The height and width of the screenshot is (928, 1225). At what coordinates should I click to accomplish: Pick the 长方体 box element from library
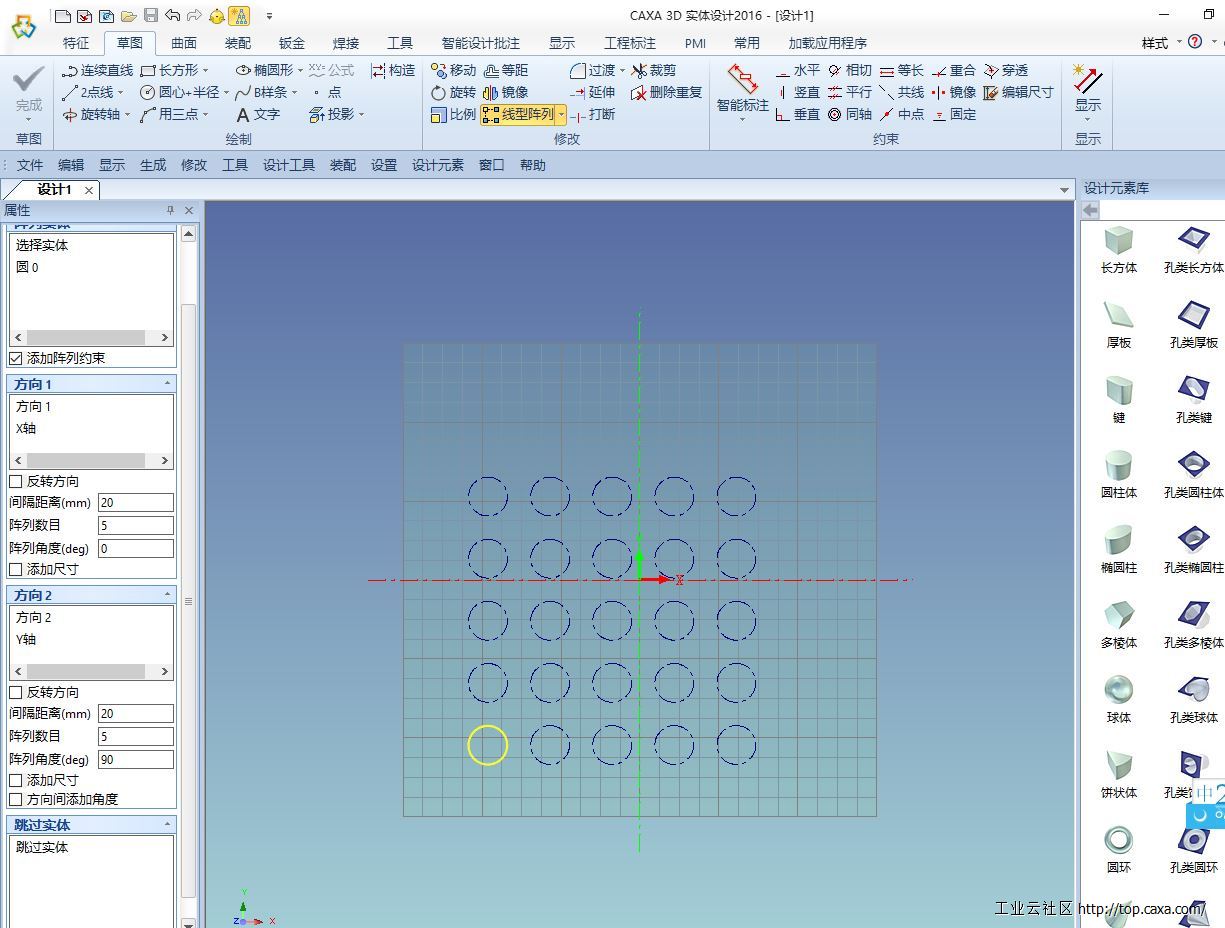click(1118, 248)
